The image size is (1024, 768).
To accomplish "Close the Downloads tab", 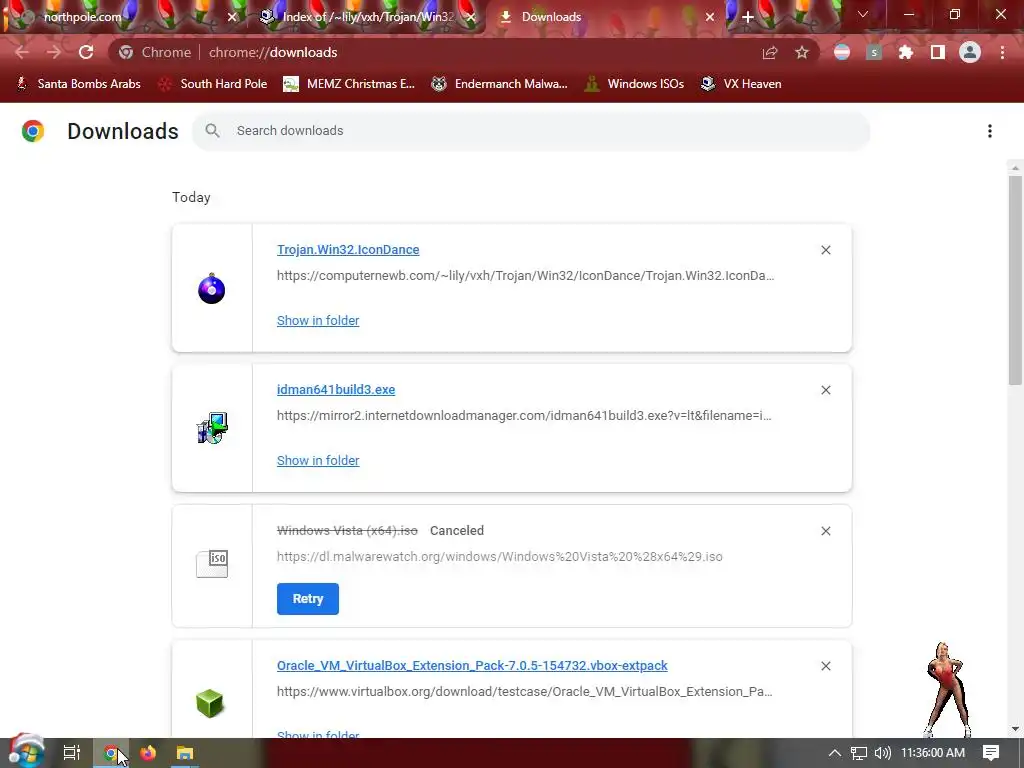I will tap(710, 17).
